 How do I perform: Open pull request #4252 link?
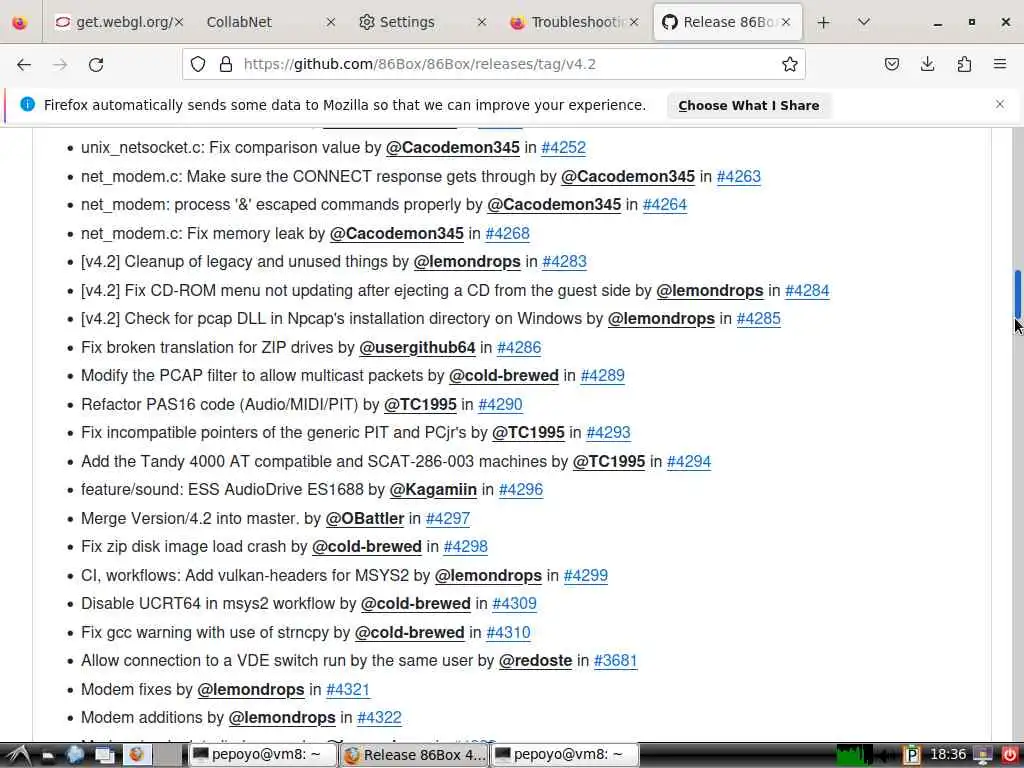564,148
